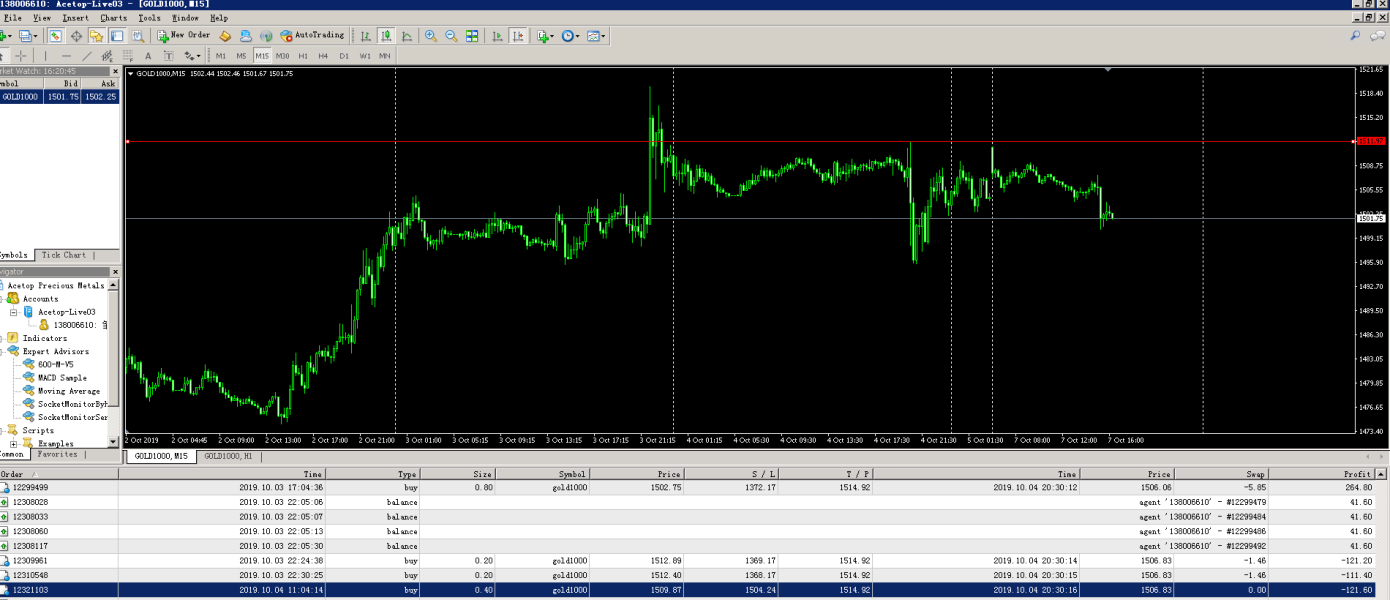Click the Navigator panel vertical scrollbar
1390x600 pixels.
[x=114, y=360]
